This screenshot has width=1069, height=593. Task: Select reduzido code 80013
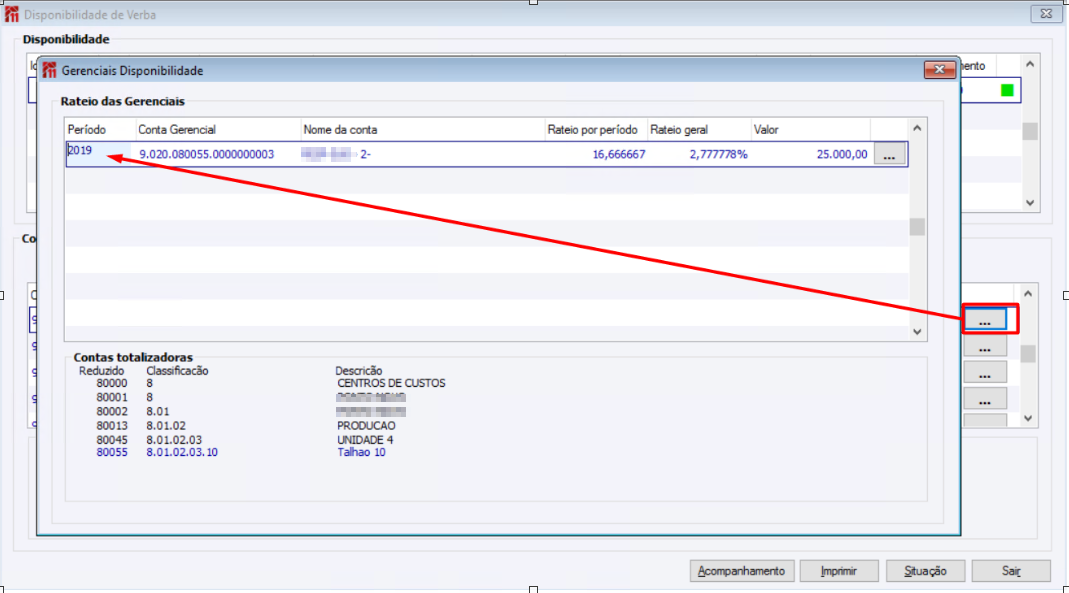coord(112,425)
